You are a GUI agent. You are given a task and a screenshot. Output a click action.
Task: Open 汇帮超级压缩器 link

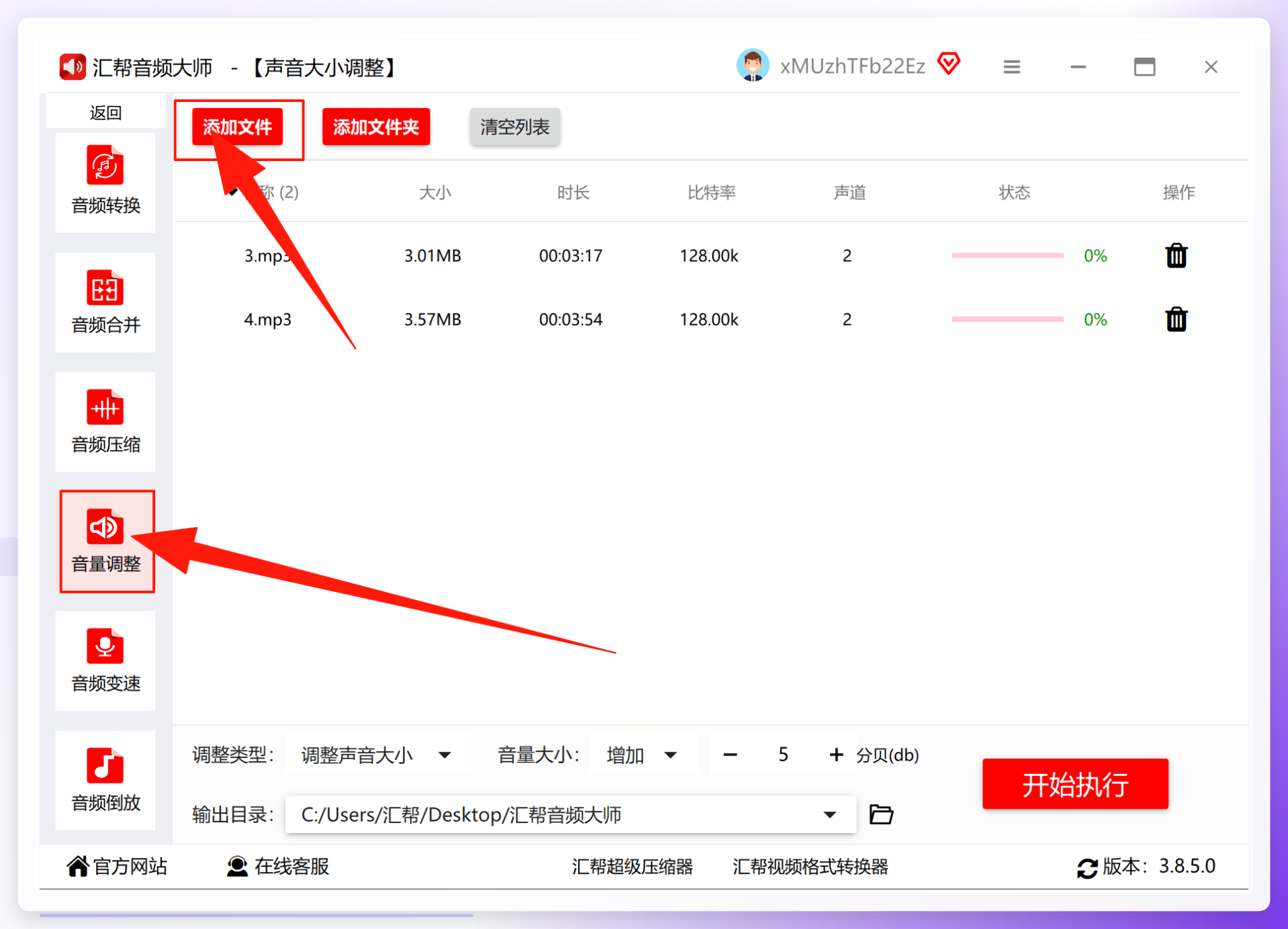(632, 867)
